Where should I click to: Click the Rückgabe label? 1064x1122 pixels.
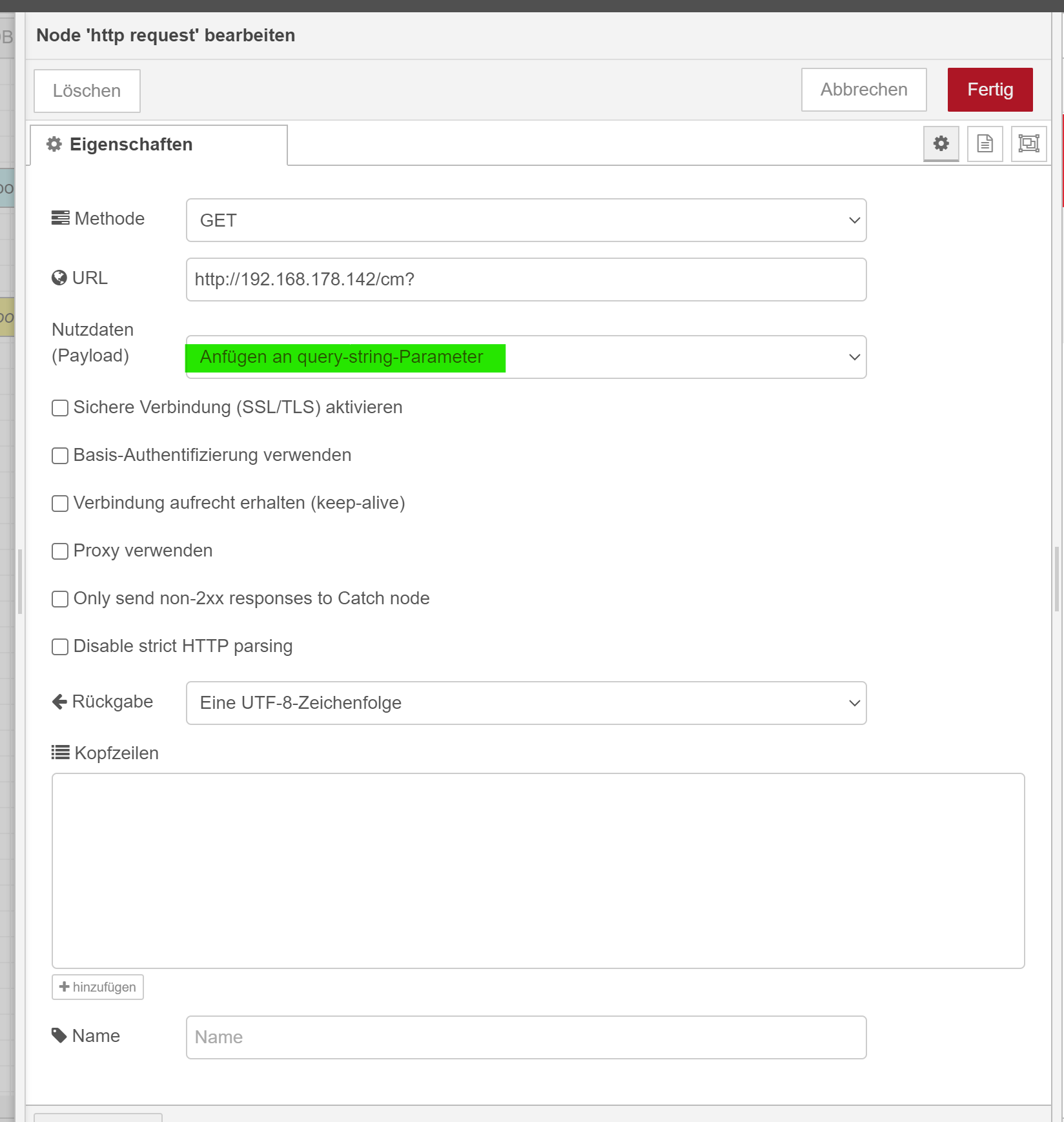click(x=103, y=702)
